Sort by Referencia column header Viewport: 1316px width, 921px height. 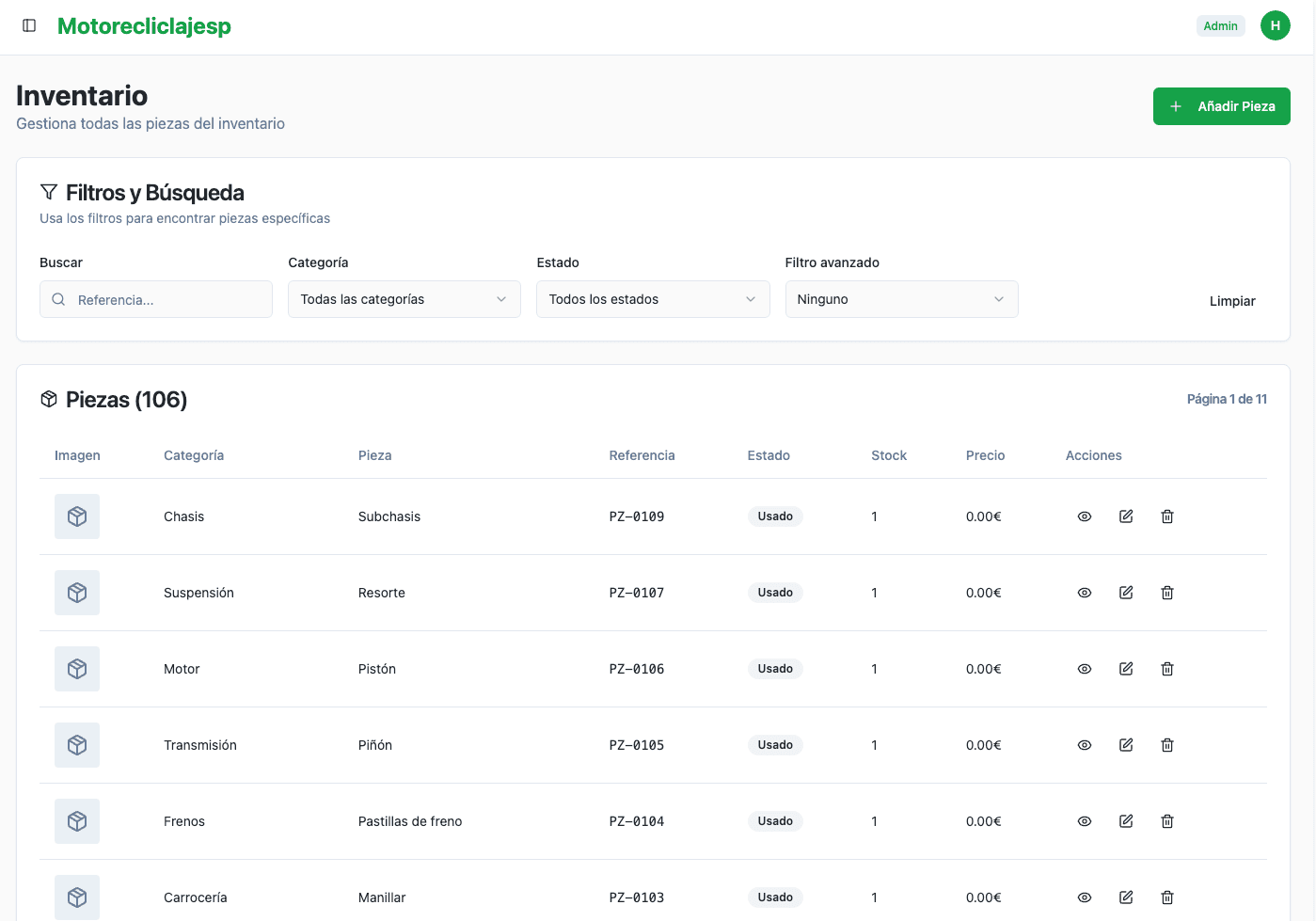click(642, 455)
